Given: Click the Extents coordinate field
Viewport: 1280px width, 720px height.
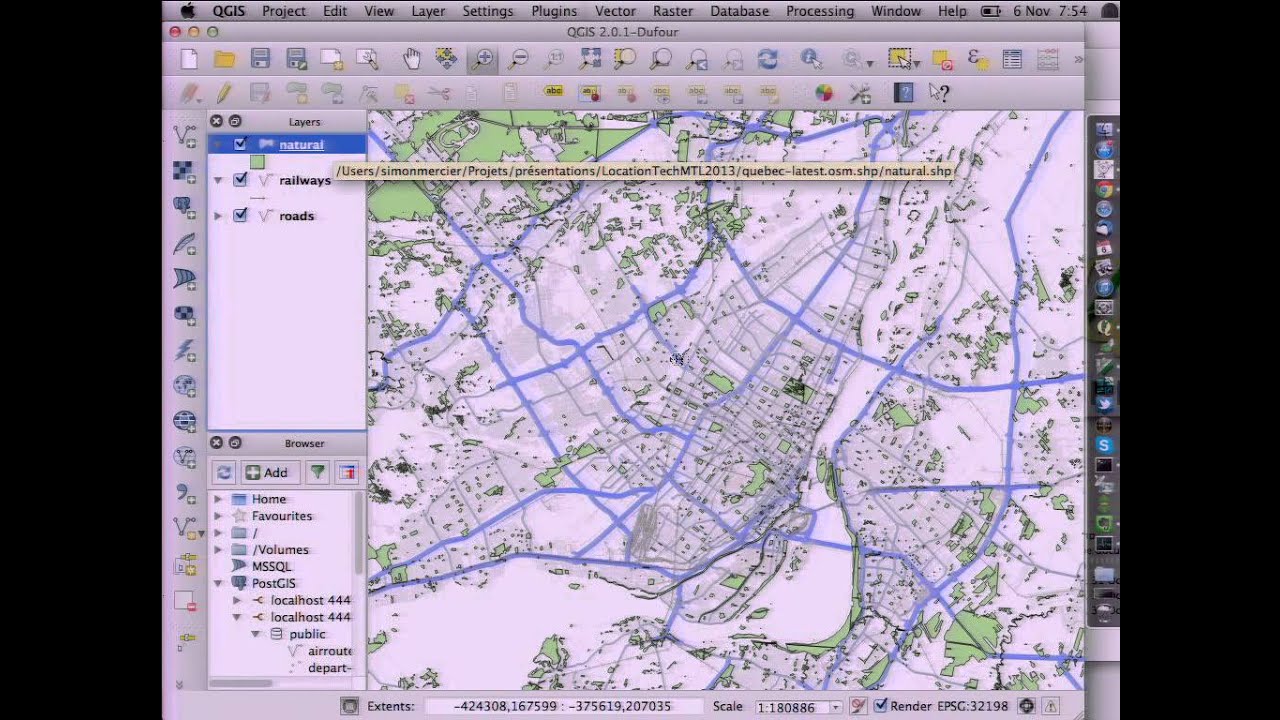Looking at the screenshot, I should 563,706.
